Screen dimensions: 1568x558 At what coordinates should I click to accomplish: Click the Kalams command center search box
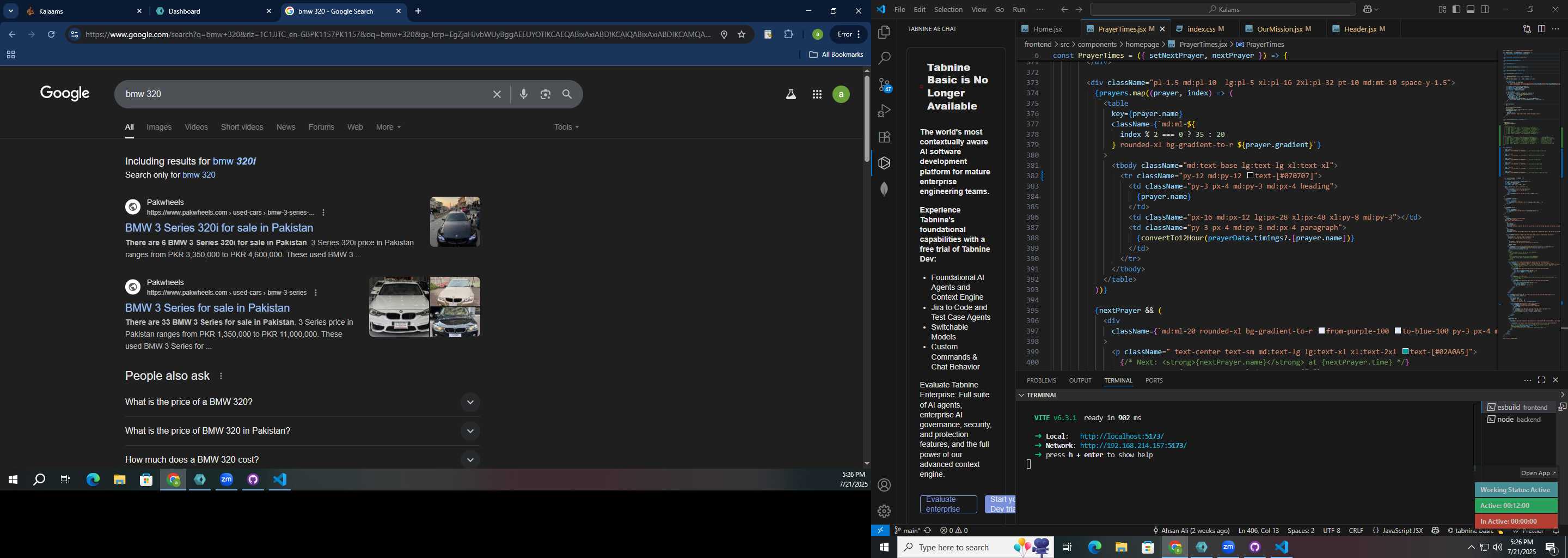click(1223, 10)
